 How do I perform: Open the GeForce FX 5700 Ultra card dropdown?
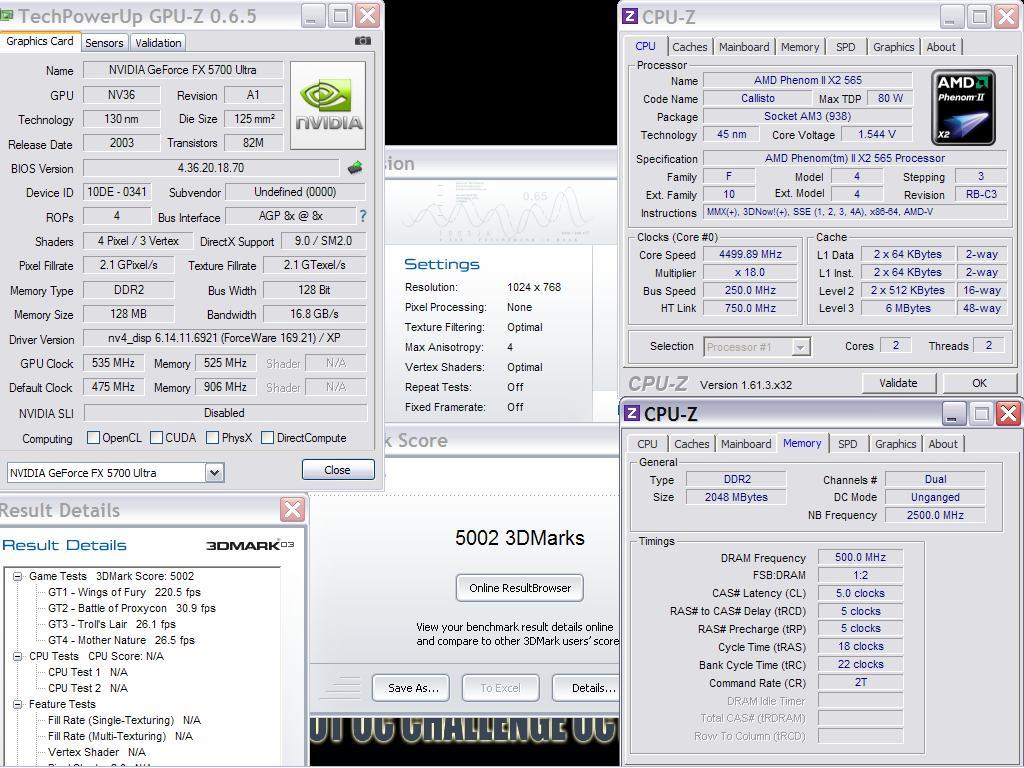[214, 473]
